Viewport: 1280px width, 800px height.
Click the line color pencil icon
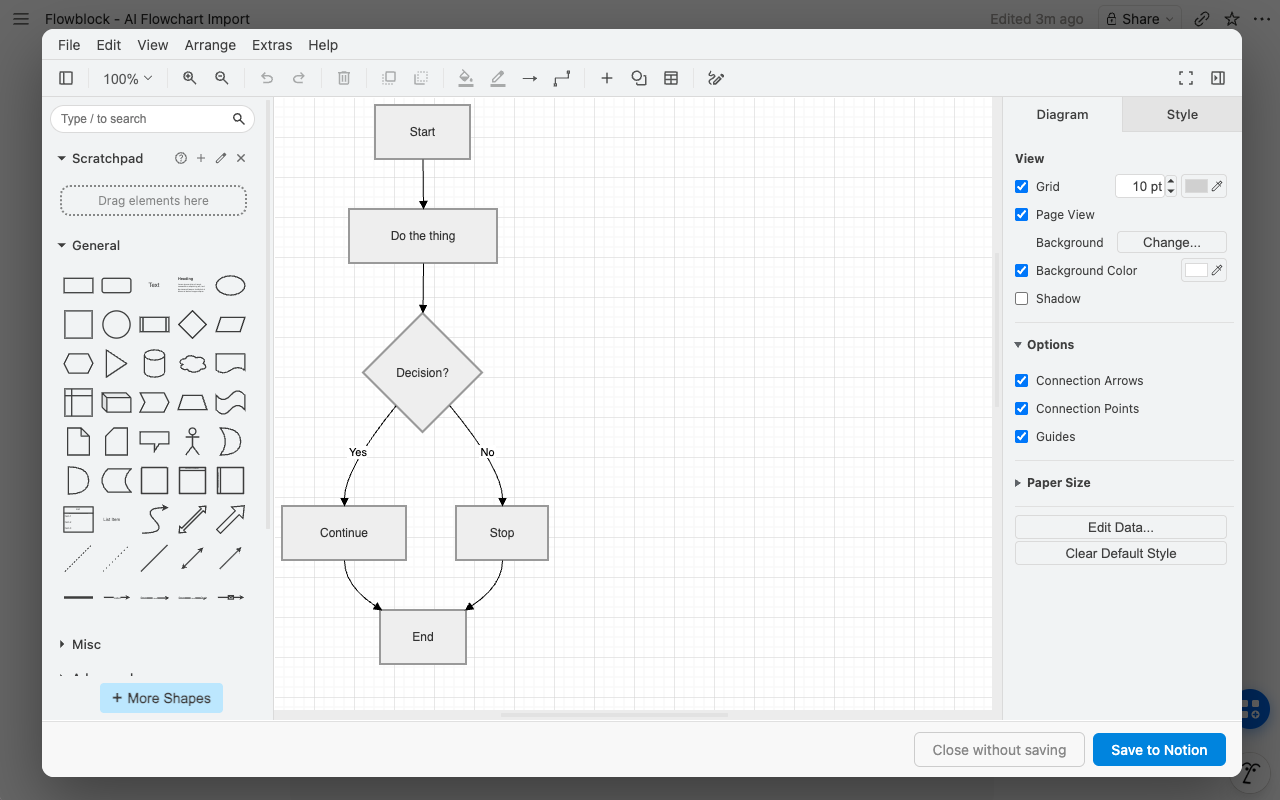(x=498, y=78)
